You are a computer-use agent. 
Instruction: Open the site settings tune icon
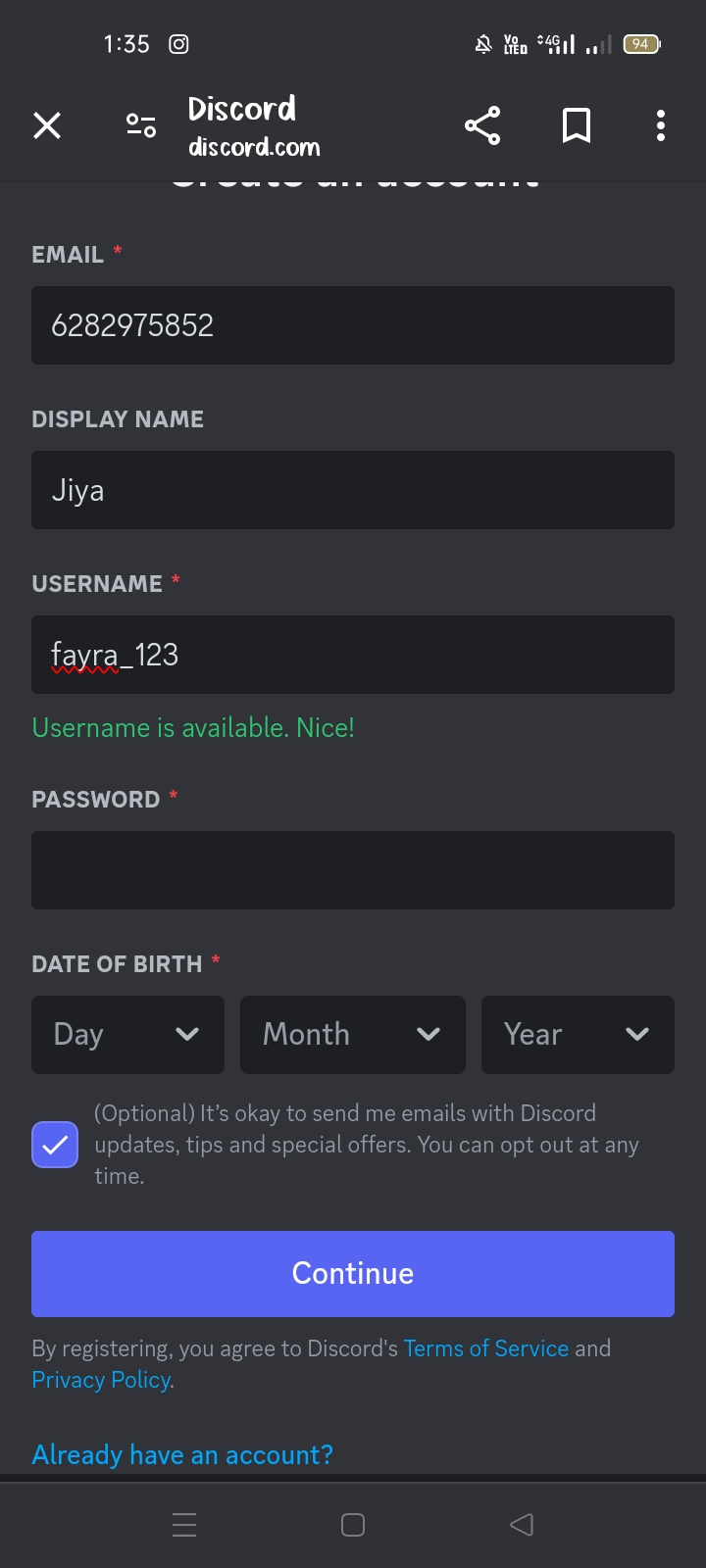coord(141,125)
